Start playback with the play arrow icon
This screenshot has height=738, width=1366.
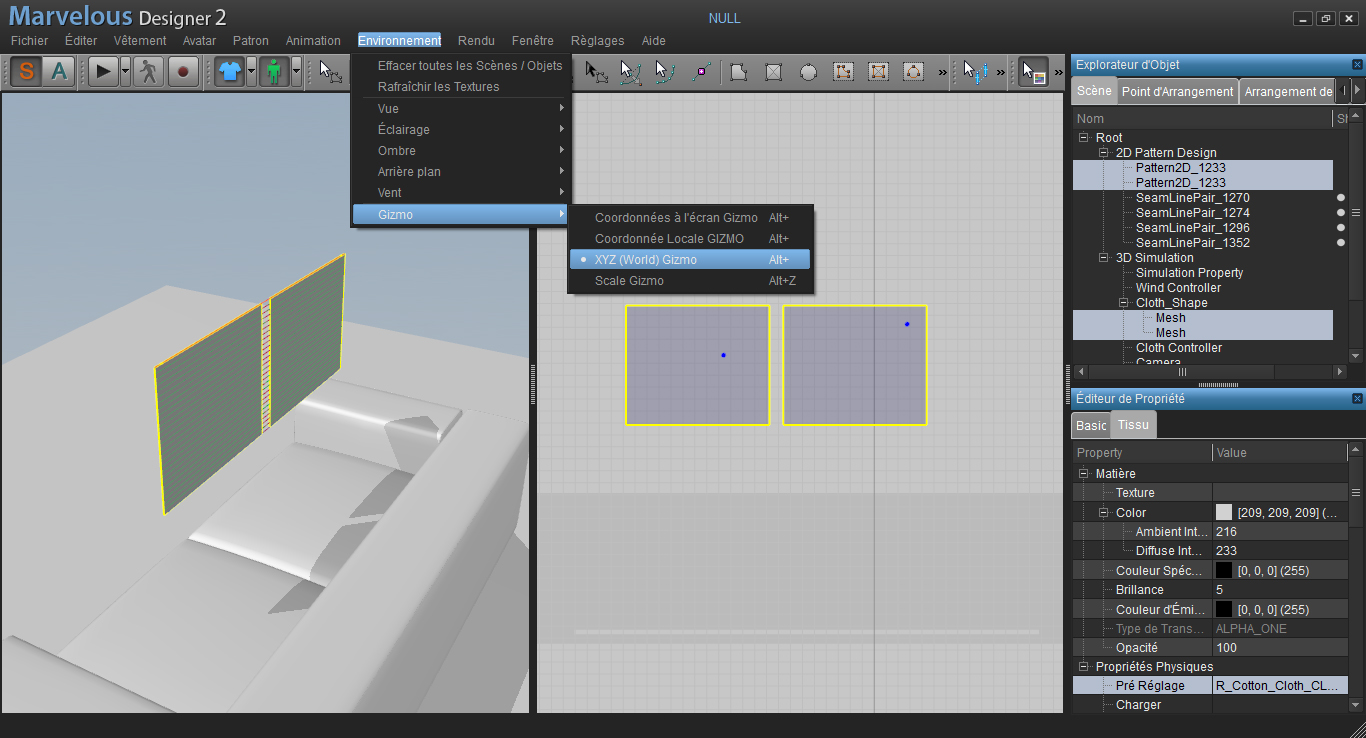click(x=103, y=71)
